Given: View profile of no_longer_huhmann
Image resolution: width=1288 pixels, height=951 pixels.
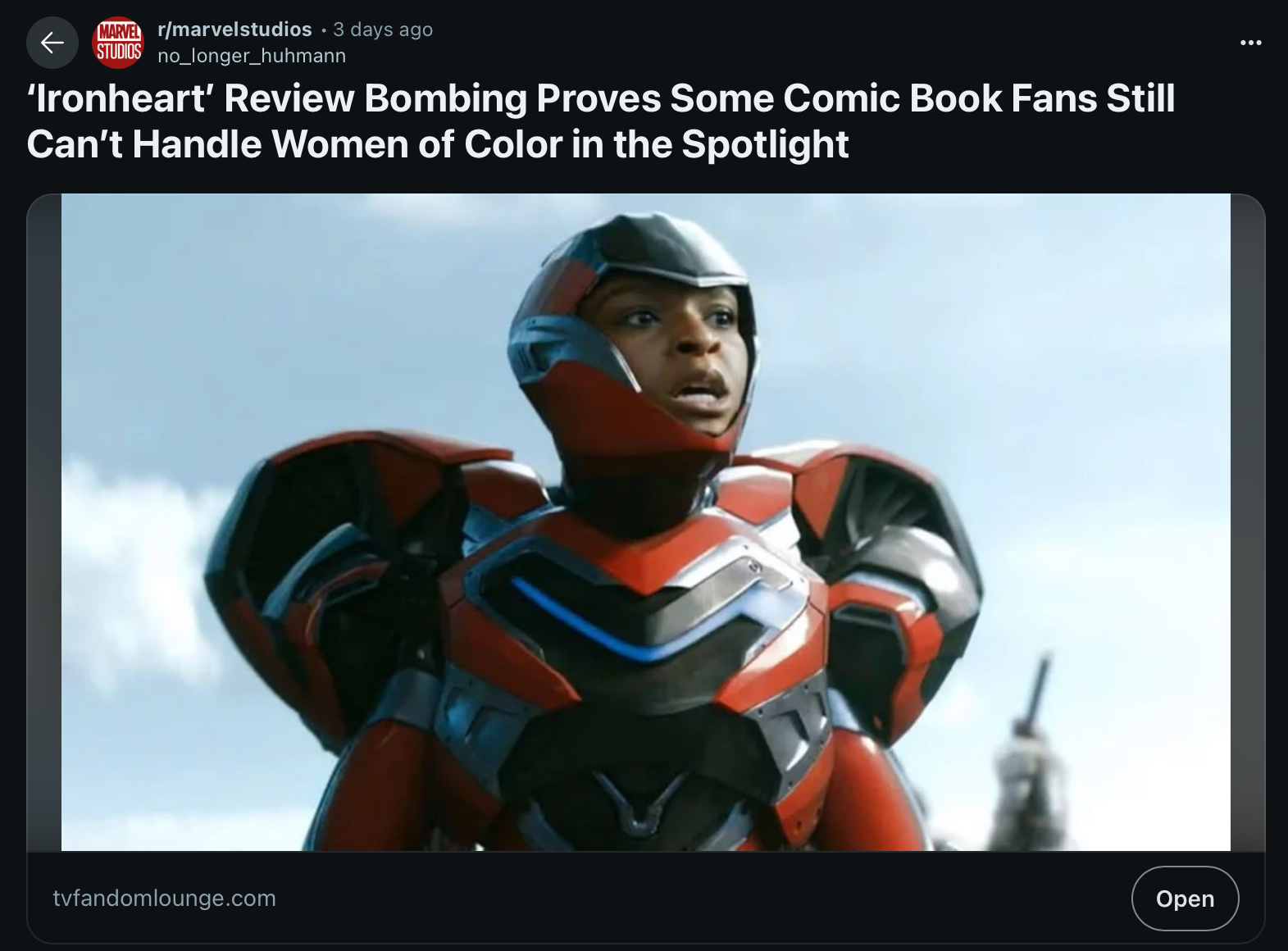Looking at the screenshot, I should click(x=252, y=56).
